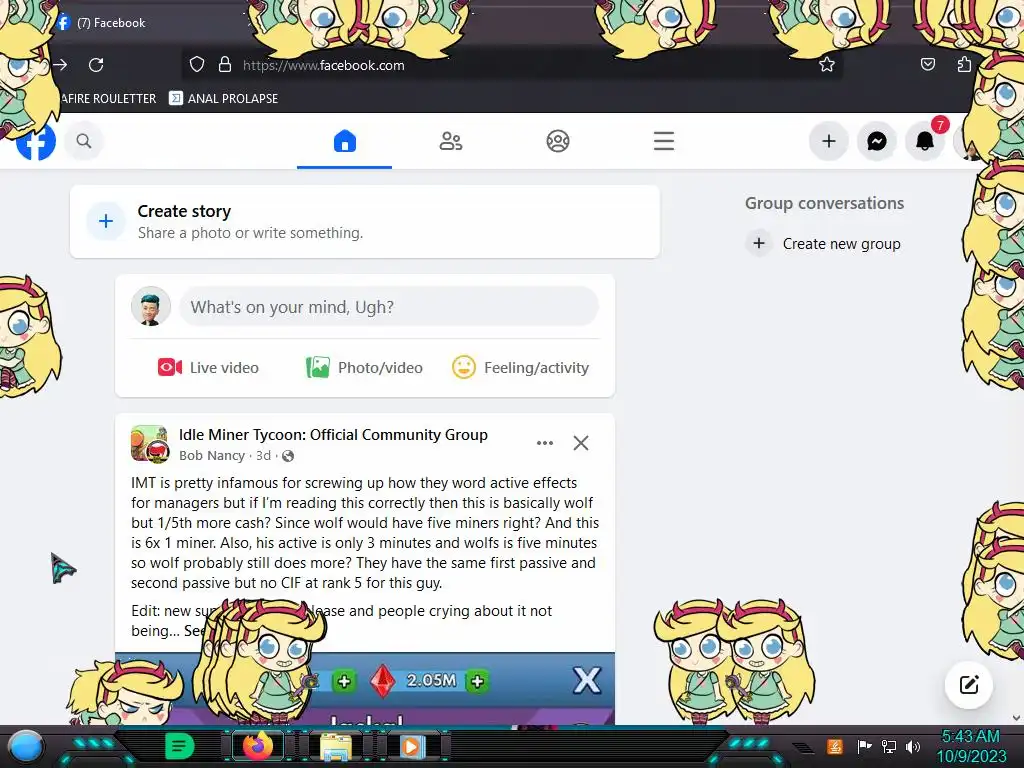Open volume speaker tray icon
Screen dimensions: 1024x768
(913, 746)
